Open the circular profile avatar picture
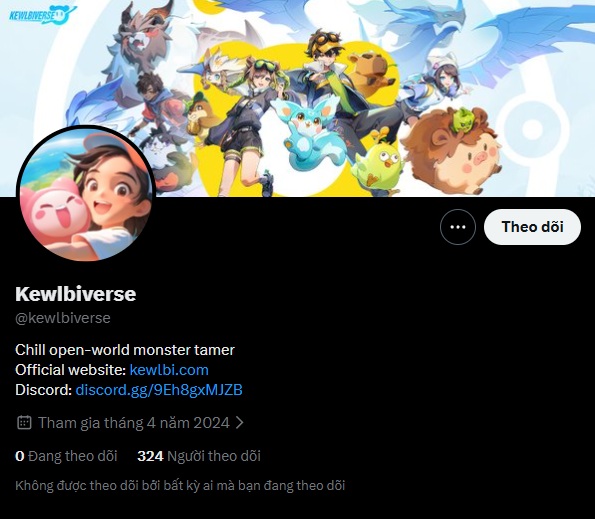 86,194
